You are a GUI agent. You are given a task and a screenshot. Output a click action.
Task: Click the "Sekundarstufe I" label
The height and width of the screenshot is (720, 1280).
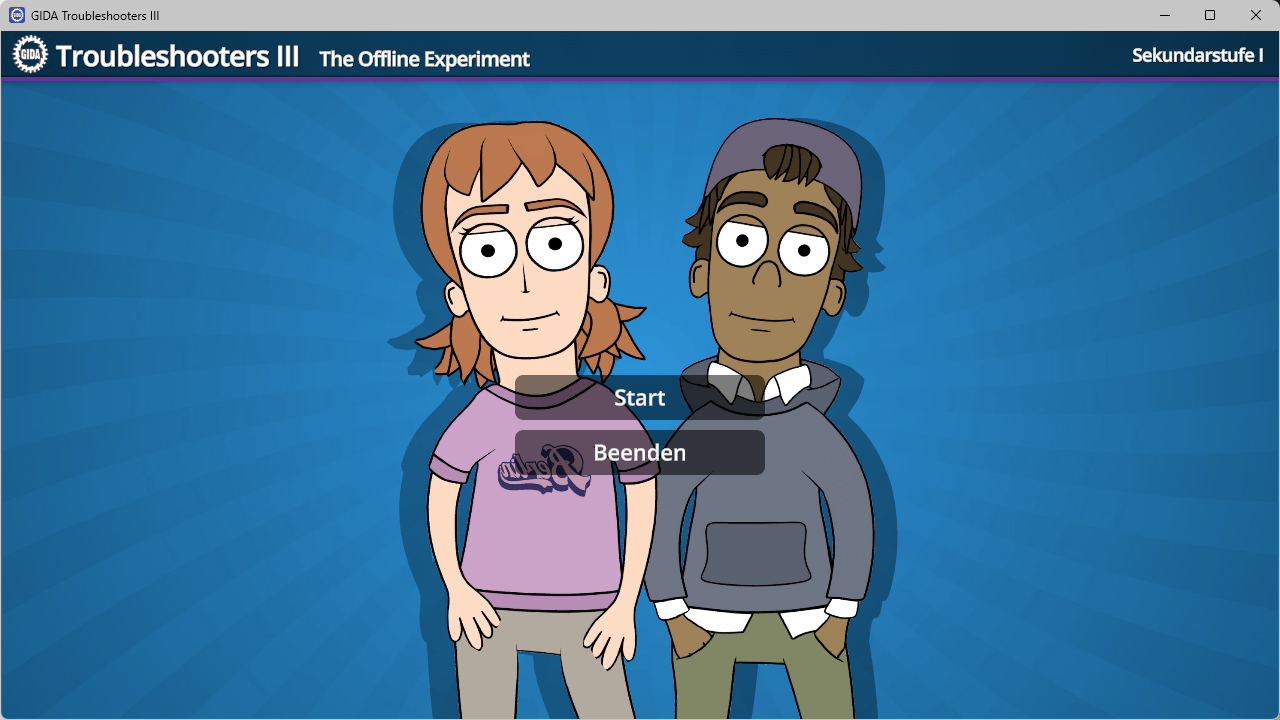(x=1197, y=55)
